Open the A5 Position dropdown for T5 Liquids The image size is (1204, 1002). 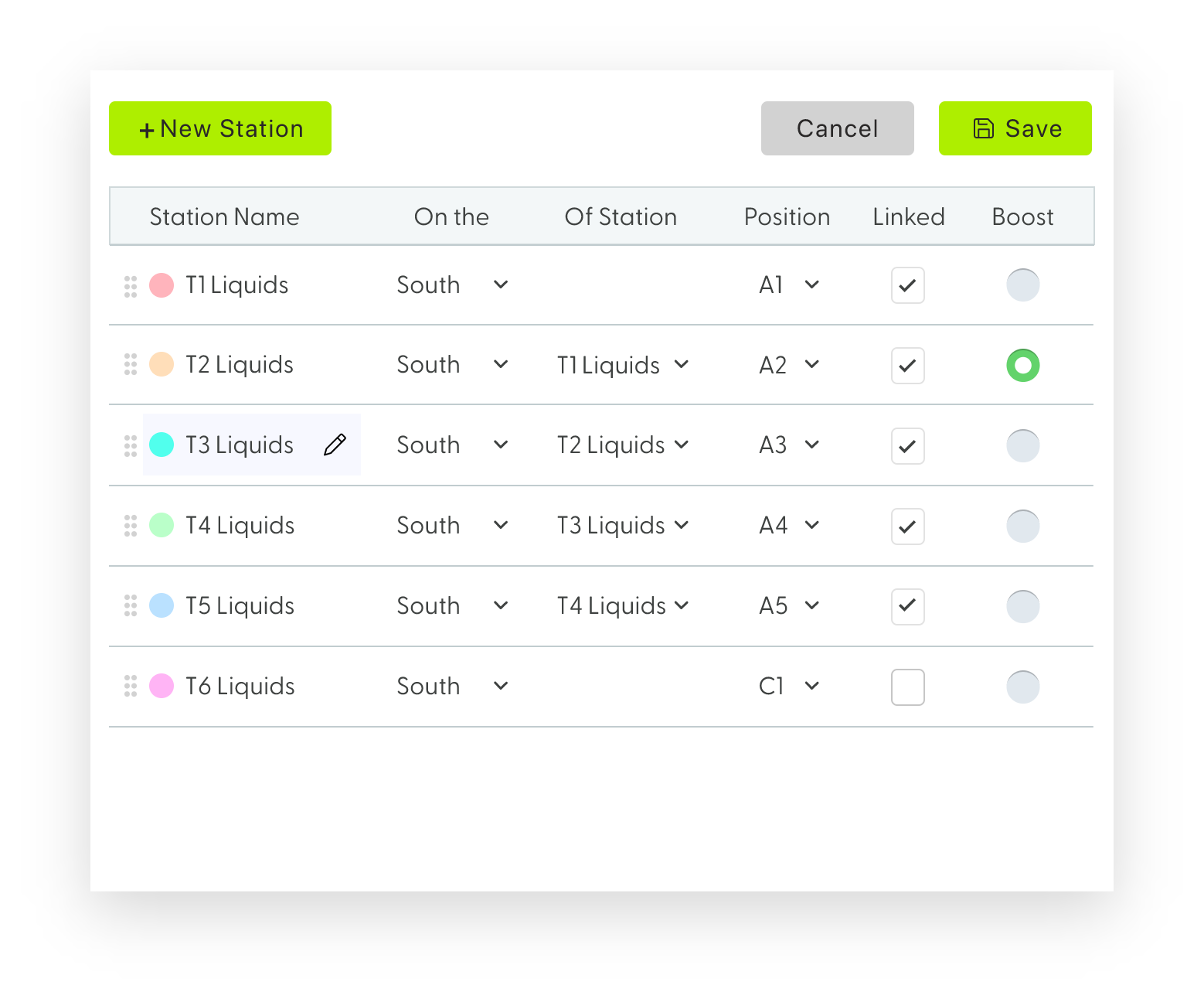click(x=789, y=606)
